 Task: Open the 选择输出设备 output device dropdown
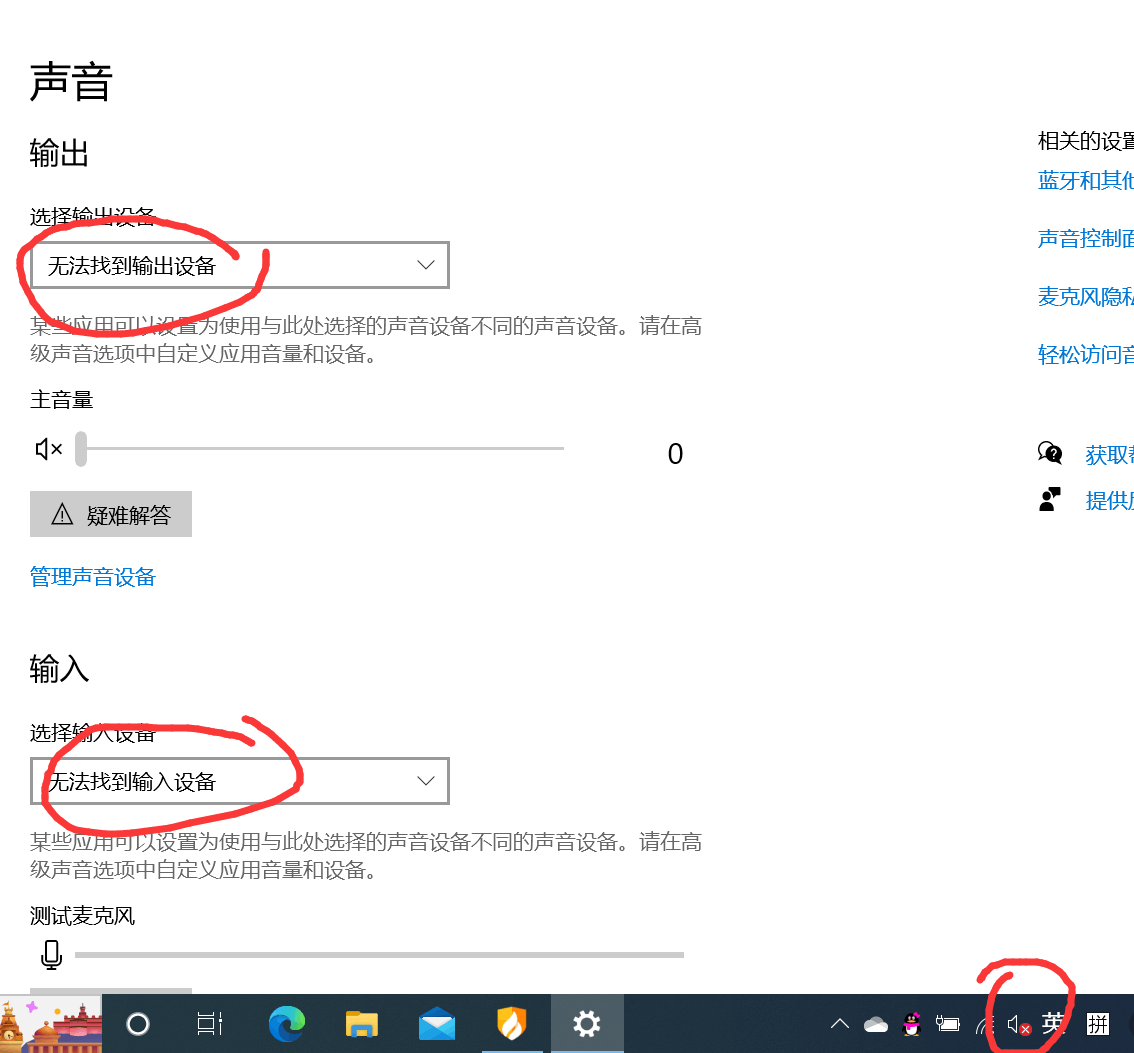pyautogui.click(x=239, y=265)
